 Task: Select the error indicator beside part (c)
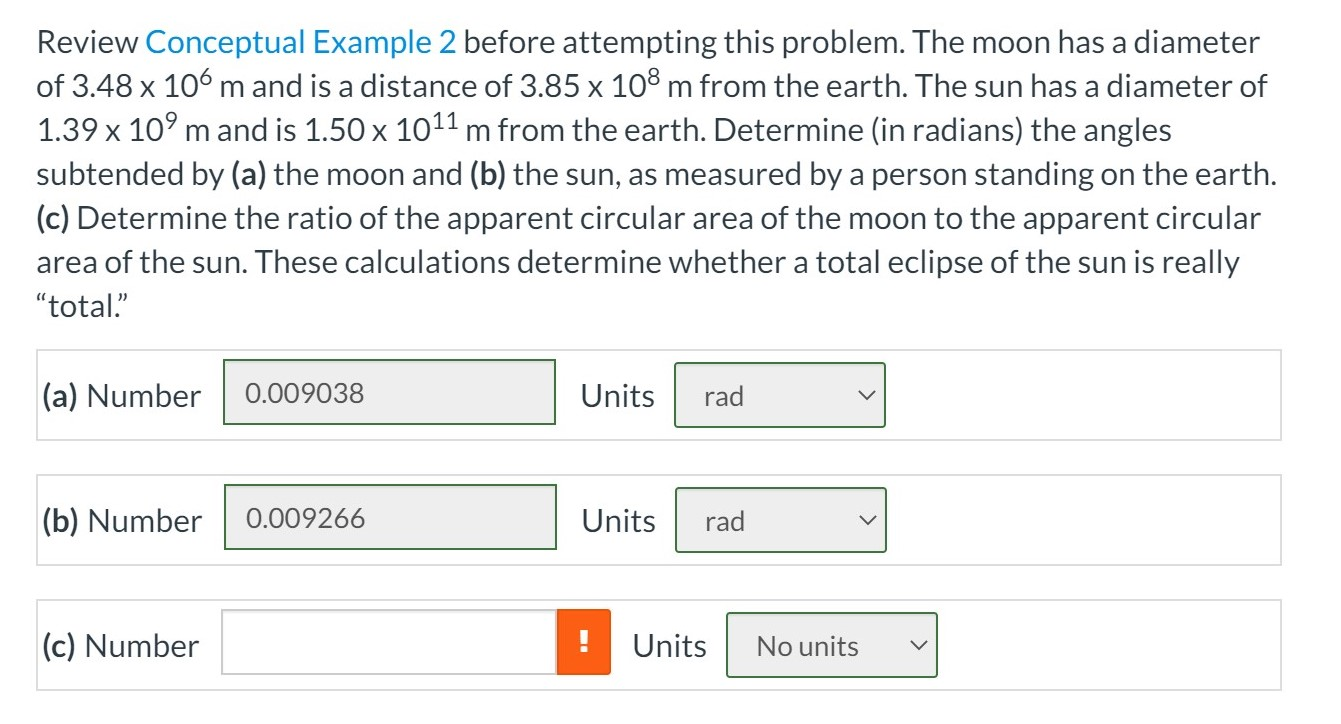tap(583, 644)
